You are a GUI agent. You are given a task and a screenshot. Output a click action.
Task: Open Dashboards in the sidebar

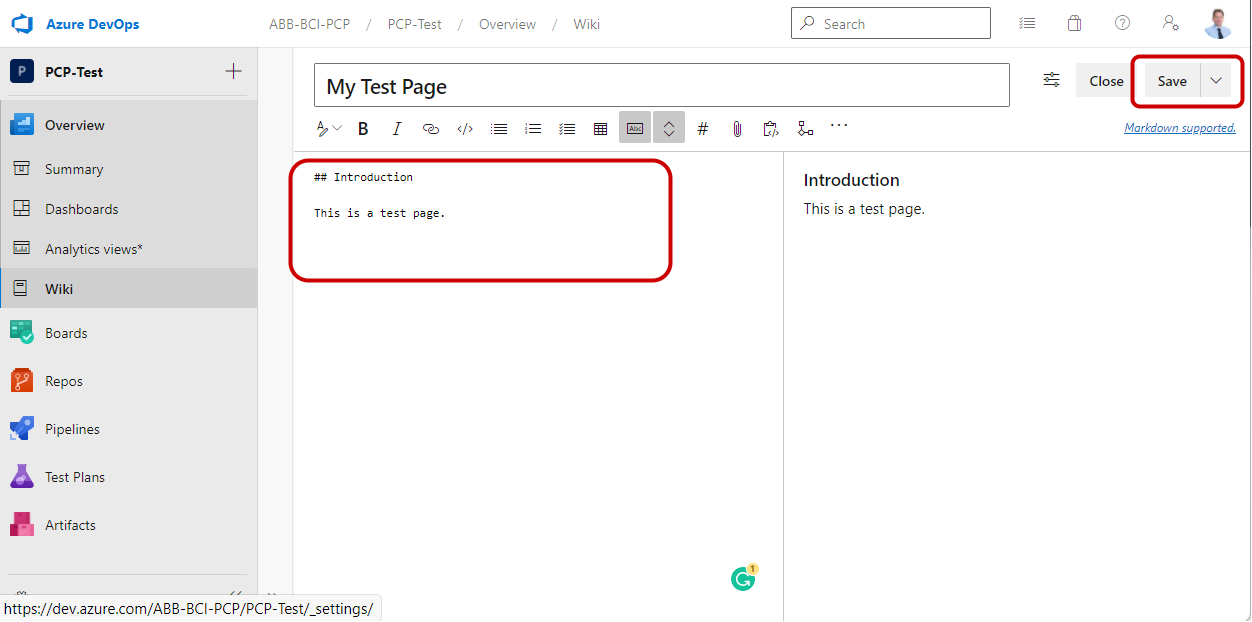point(128,209)
